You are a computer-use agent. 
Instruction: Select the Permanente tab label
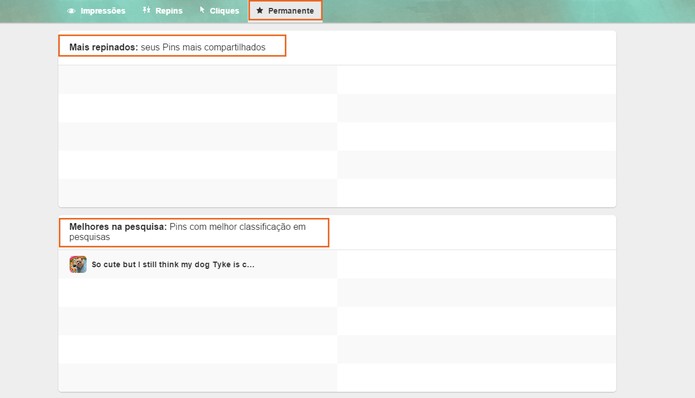pyautogui.click(x=291, y=11)
